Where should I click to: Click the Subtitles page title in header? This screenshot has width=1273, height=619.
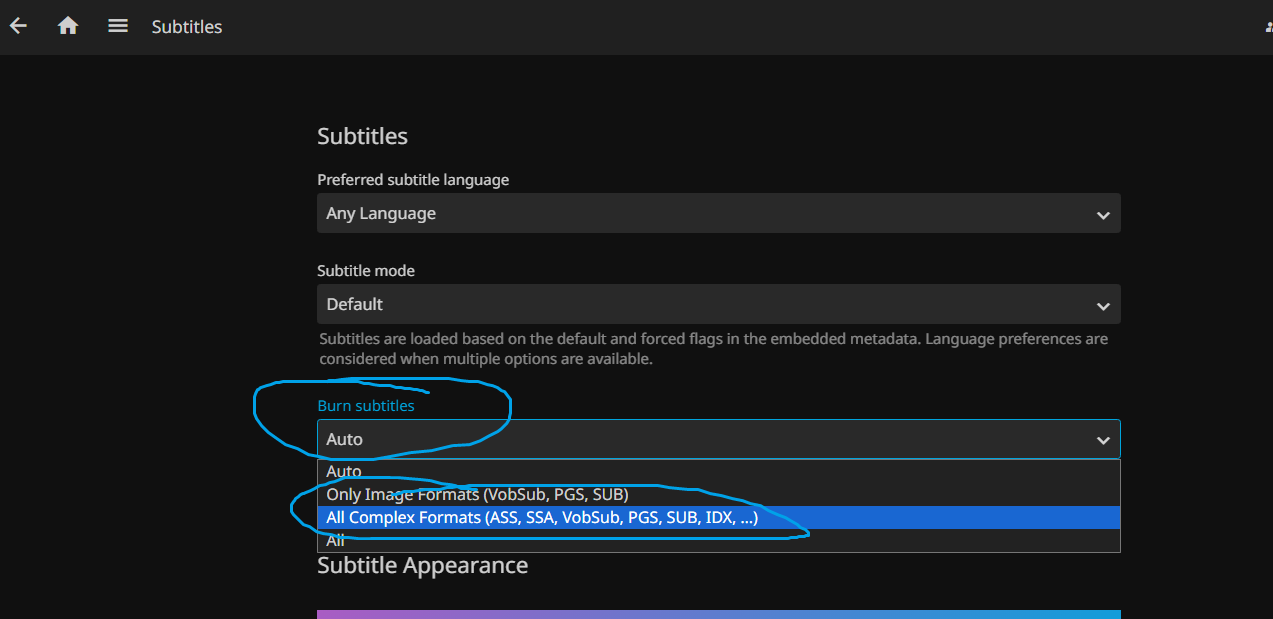click(x=187, y=27)
